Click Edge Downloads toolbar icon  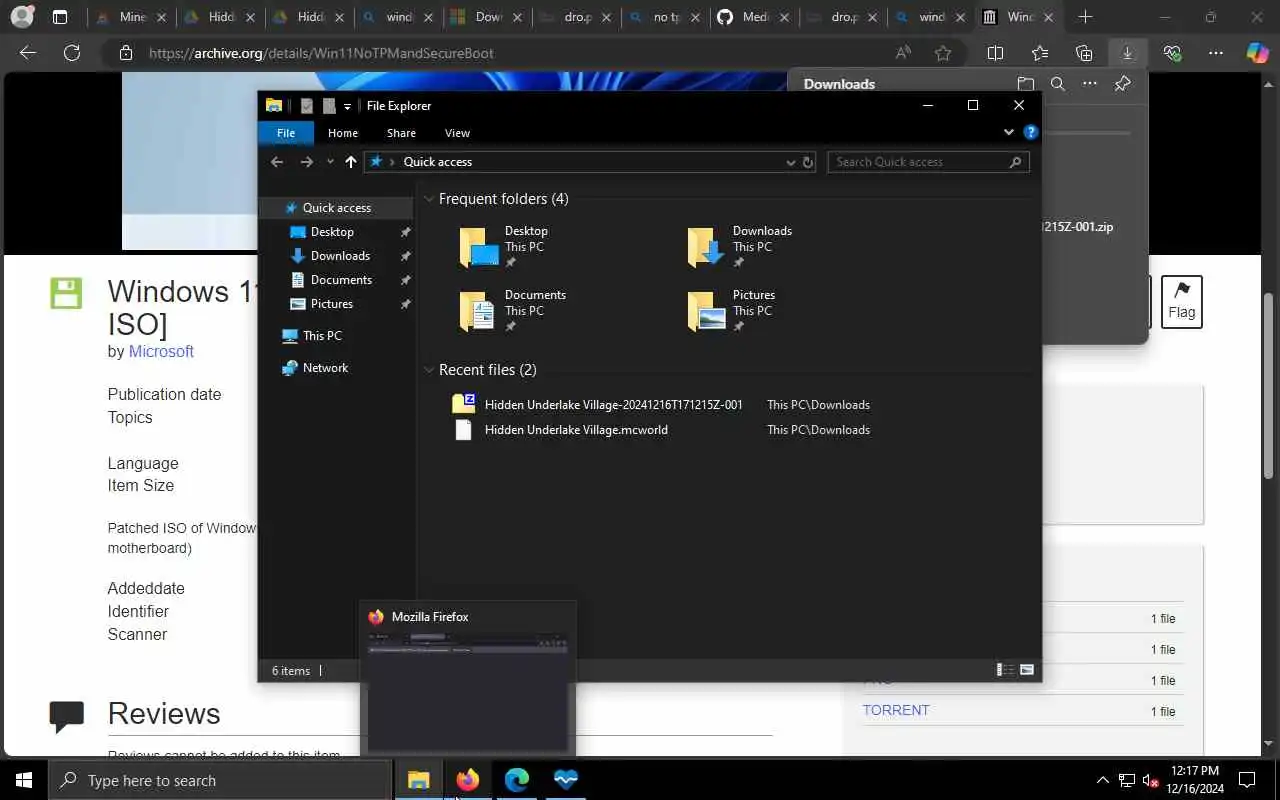point(1127,53)
